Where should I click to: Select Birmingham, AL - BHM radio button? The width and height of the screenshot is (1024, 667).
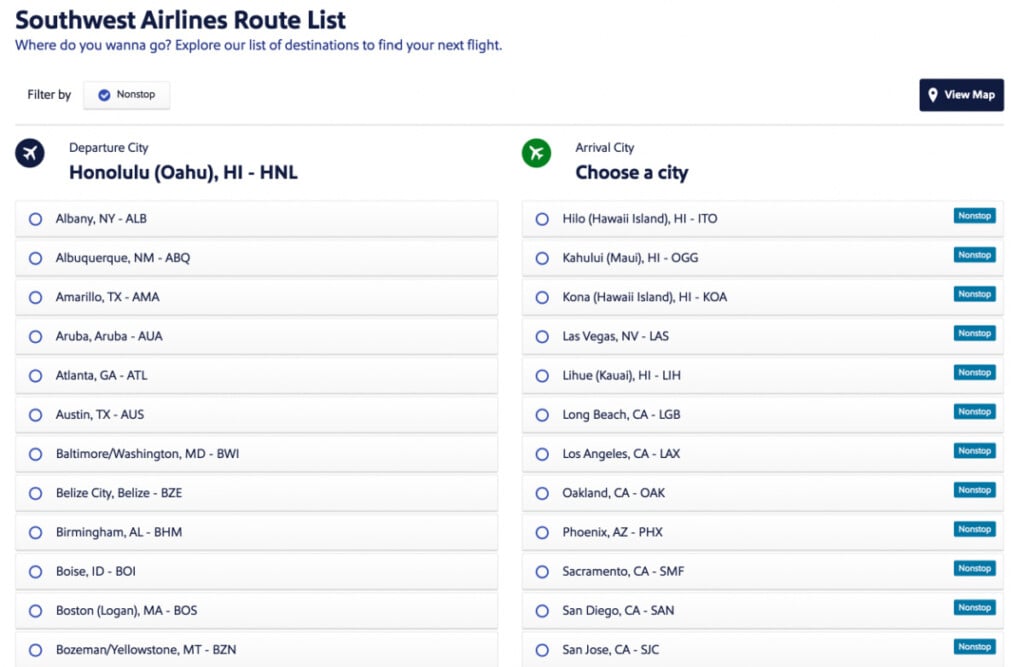pos(35,532)
